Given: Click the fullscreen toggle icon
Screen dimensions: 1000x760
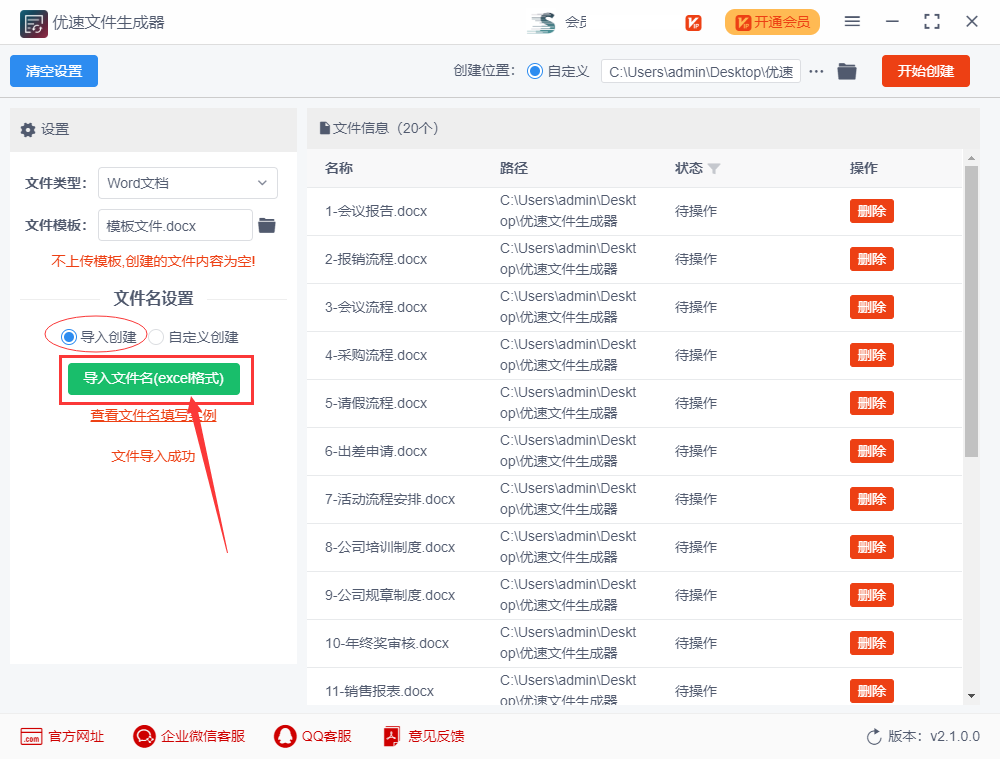Looking at the screenshot, I should click(x=932, y=22).
